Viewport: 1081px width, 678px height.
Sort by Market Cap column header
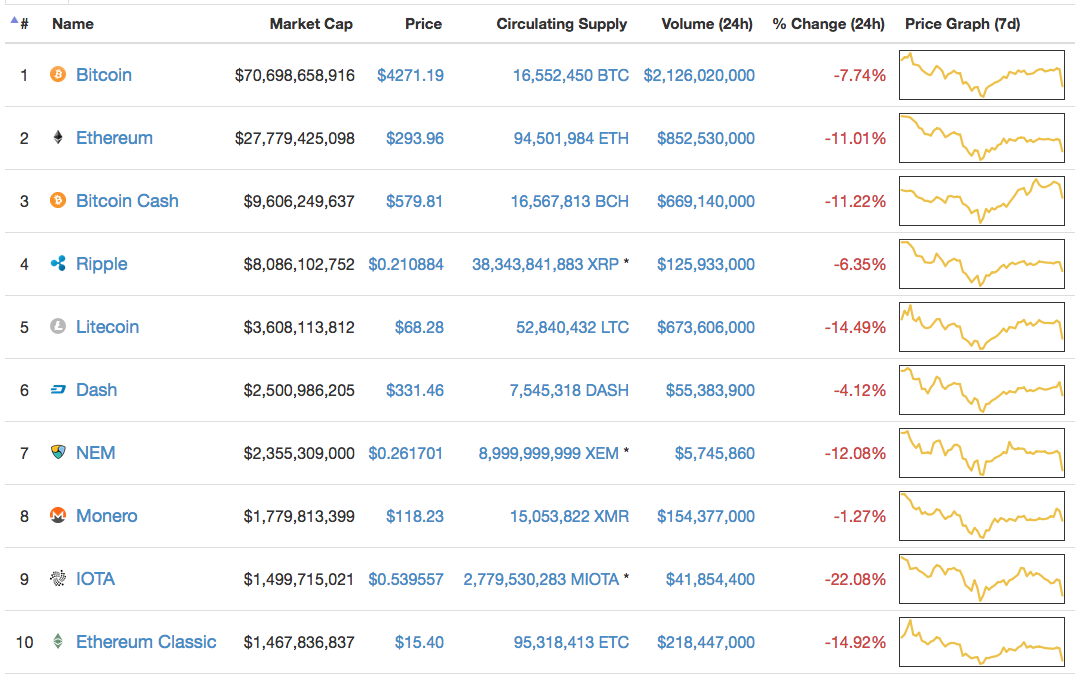tap(311, 24)
